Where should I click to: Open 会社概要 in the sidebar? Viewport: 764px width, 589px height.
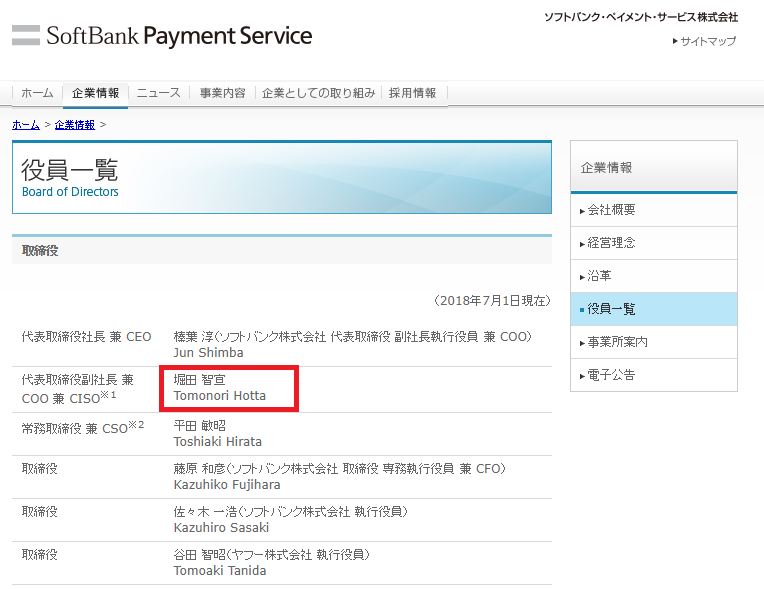[x=654, y=210]
